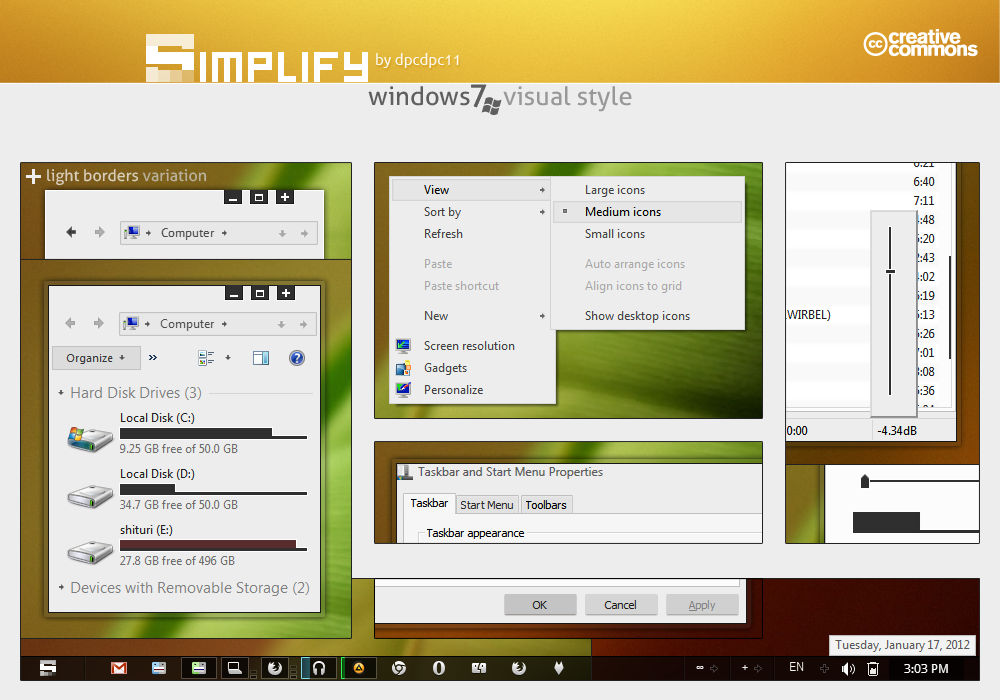The height and width of the screenshot is (700, 1000).
Task: Open the Organize dropdown menu
Action: (96, 357)
